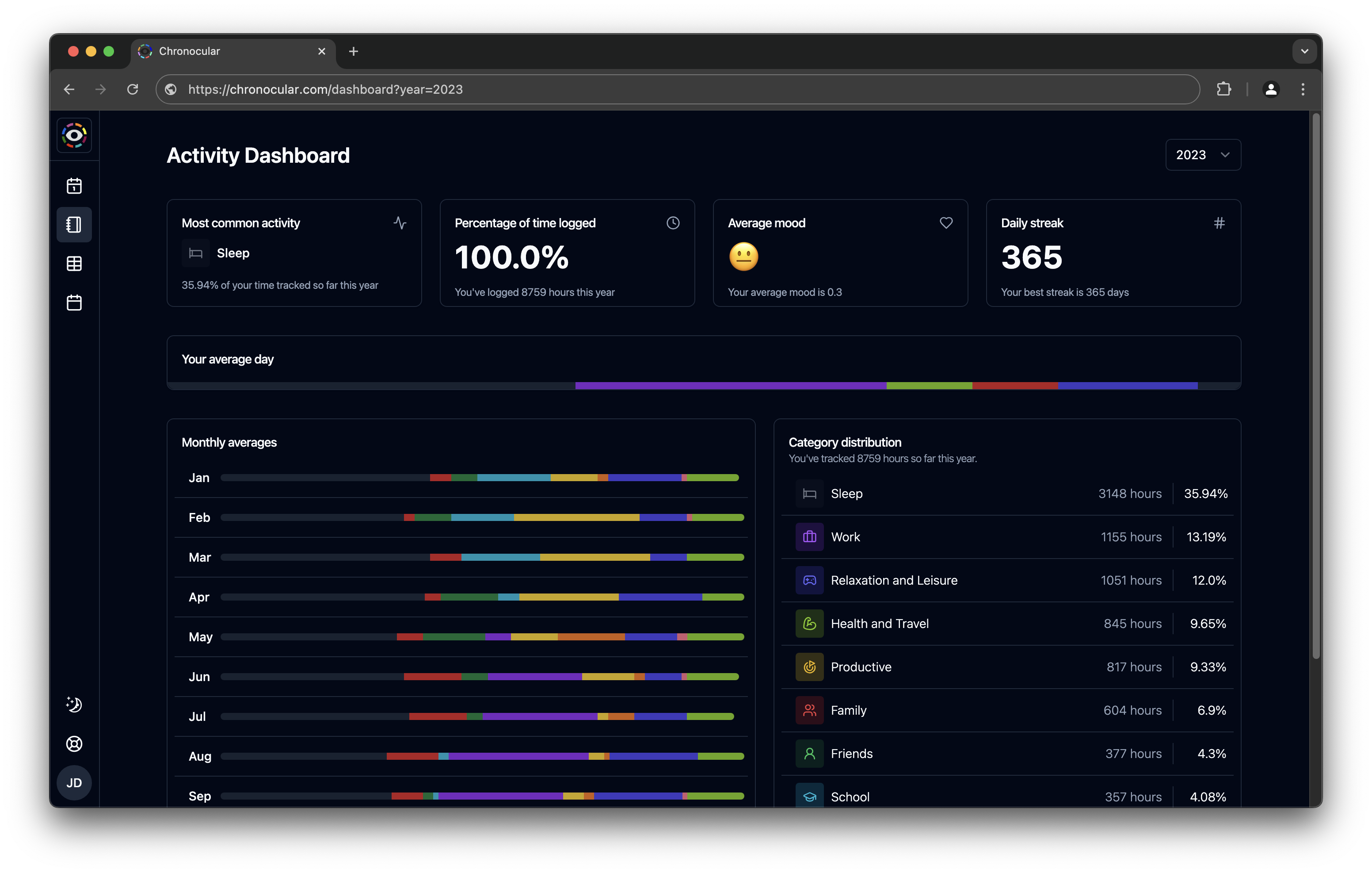The height and width of the screenshot is (873, 1372).
Task: Click the Sleep bed icon in Category distribution
Action: (x=810, y=494)
